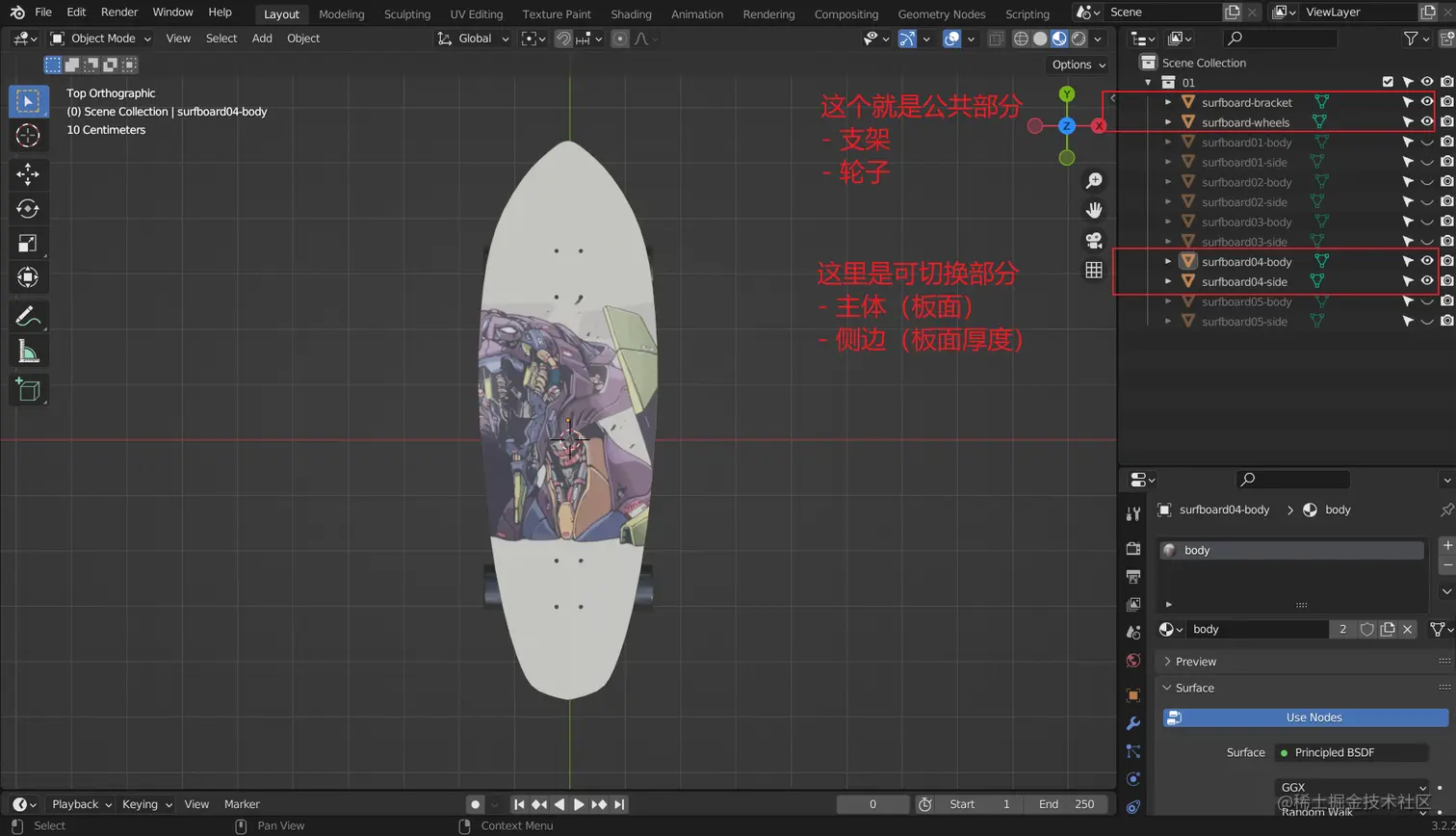The height and width of the screenshot is (836, 1456).
Task: Open the World properties tab
Action: [1133, 660]
